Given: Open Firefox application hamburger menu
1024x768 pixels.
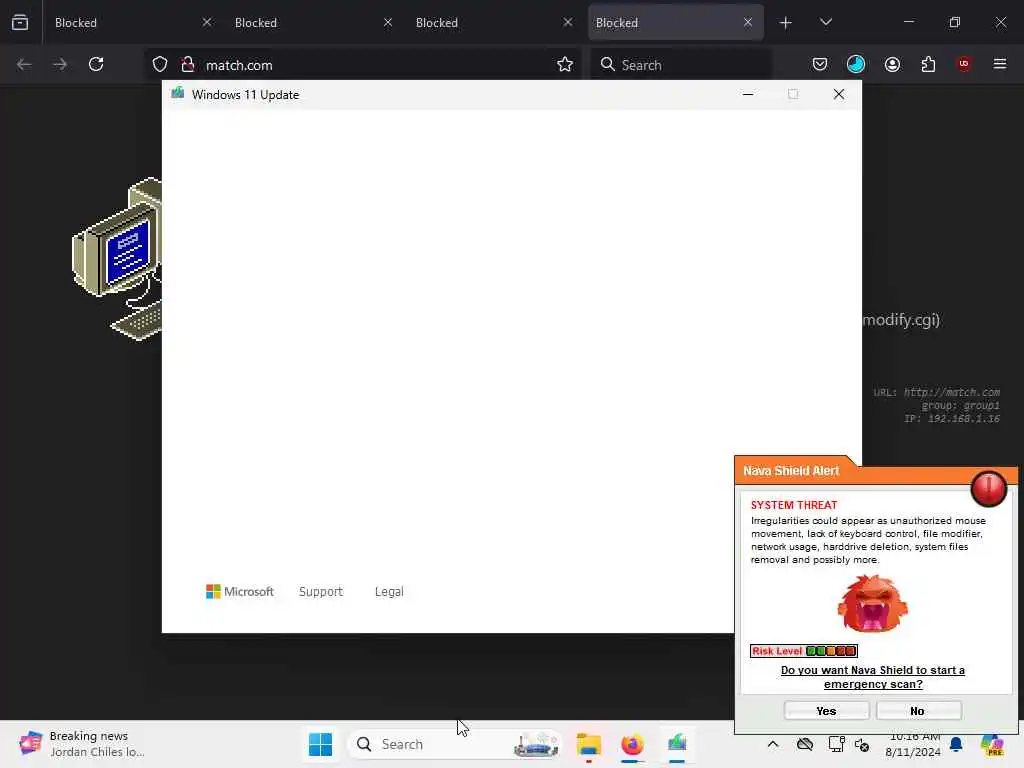Looking at the screenshot, I should coord(1000,64).
